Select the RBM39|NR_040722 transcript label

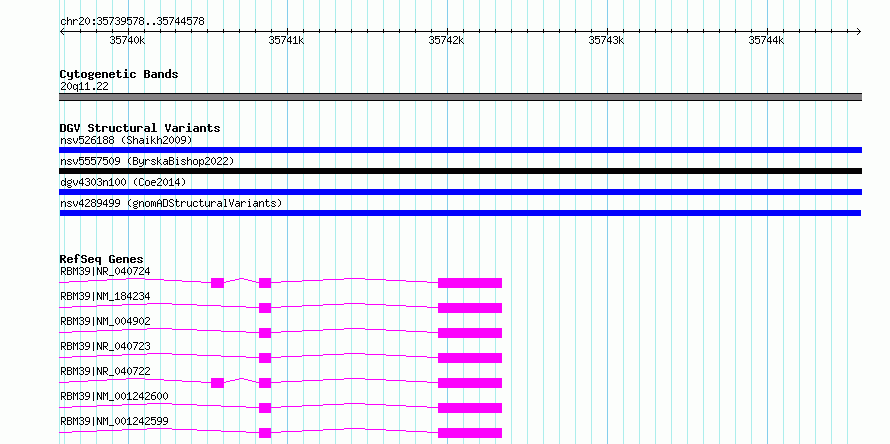(x=105, y=371)
